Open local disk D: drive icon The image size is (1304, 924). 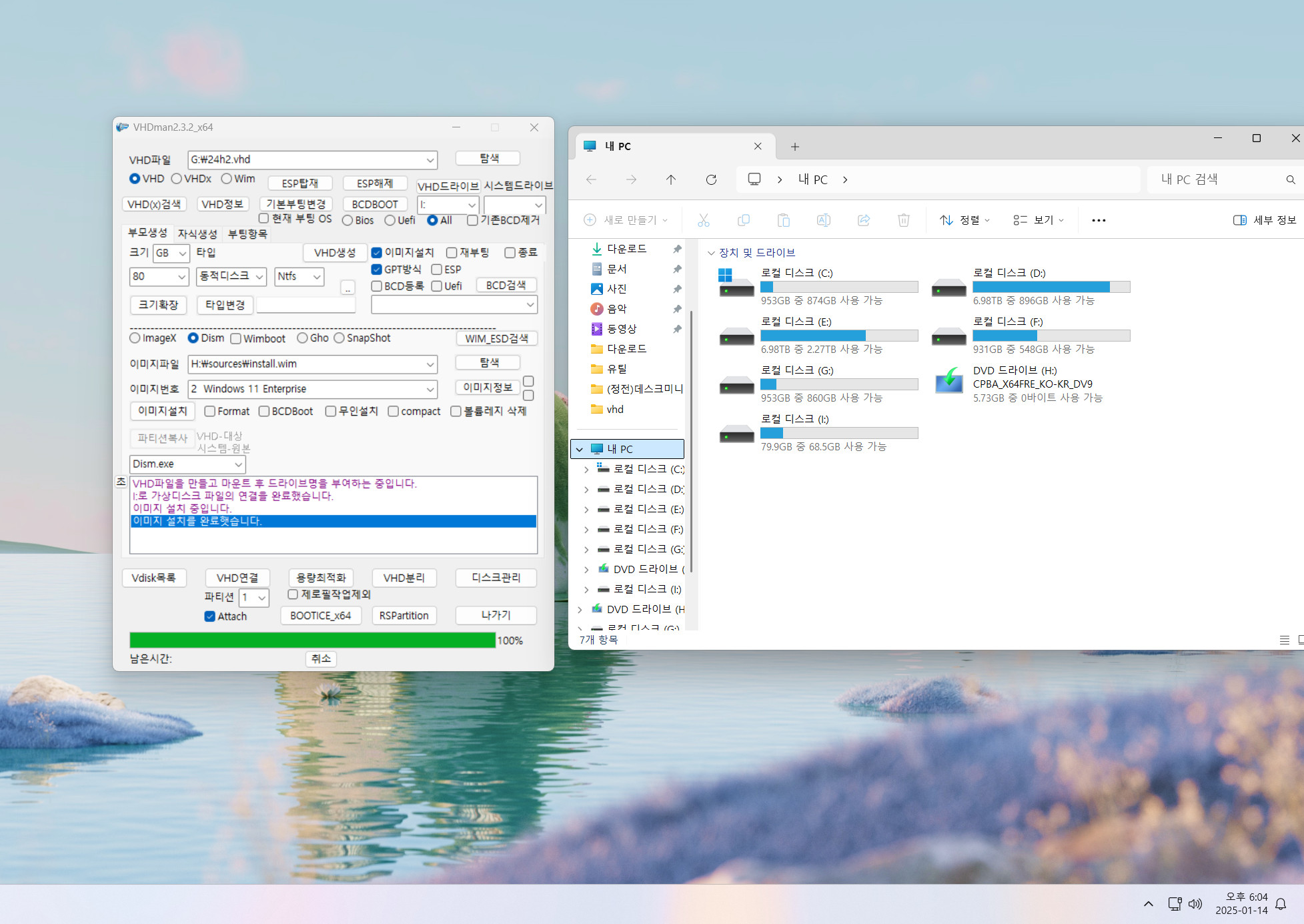tap(948, 288)
